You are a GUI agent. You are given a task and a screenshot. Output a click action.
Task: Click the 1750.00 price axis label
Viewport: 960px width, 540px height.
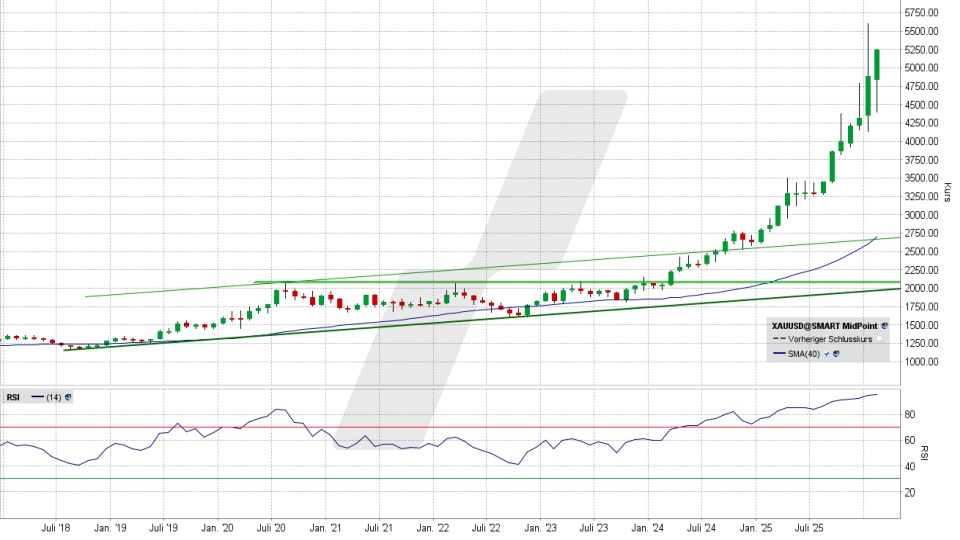point(921,307)
